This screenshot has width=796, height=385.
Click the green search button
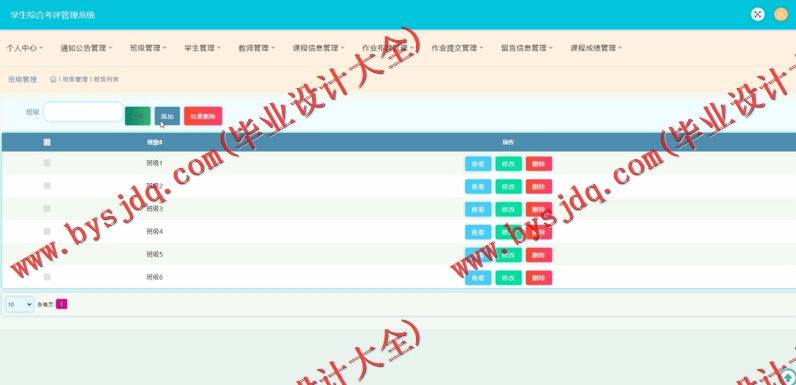[138, 116]
